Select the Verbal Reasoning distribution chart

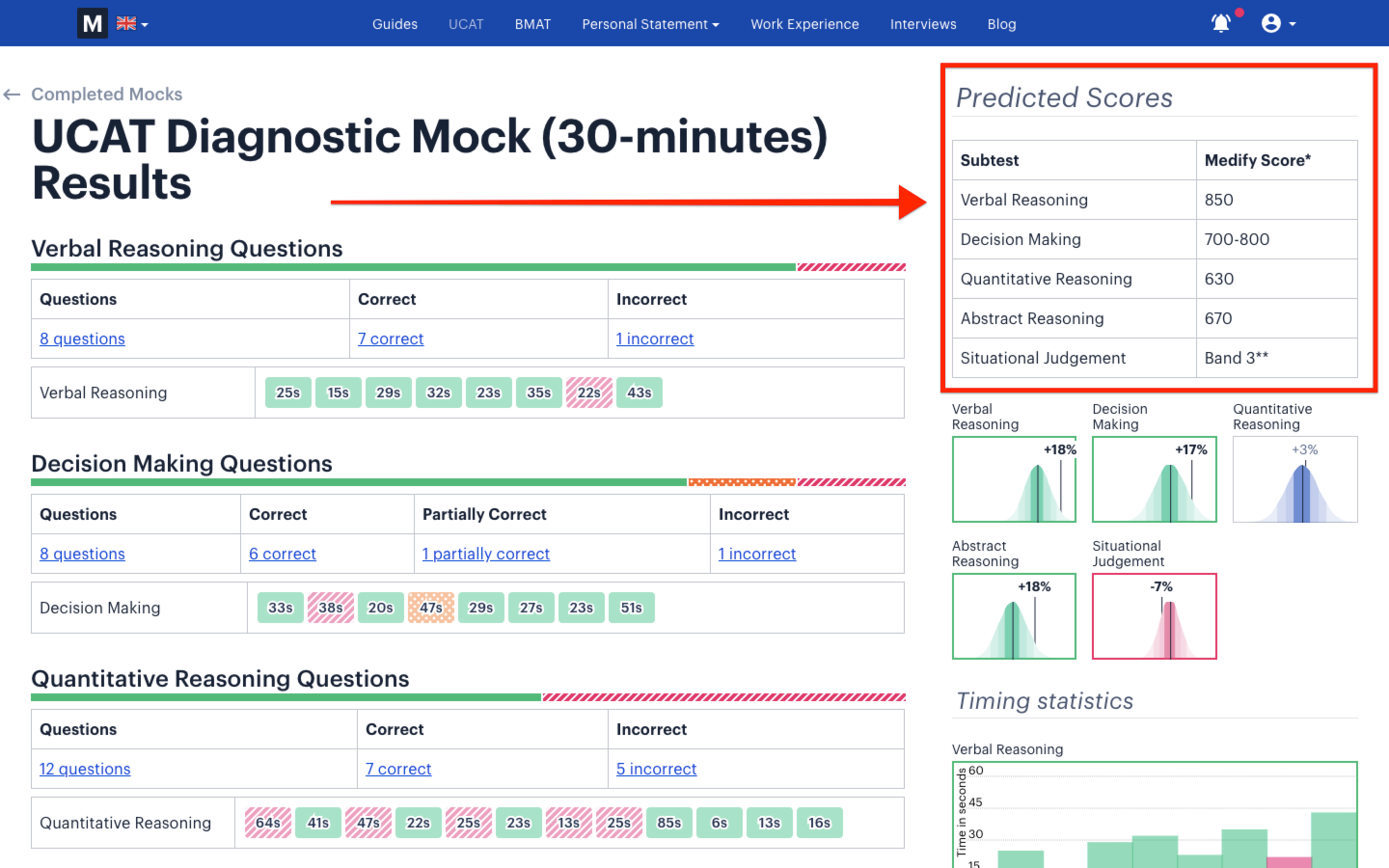pos(1014,479)
